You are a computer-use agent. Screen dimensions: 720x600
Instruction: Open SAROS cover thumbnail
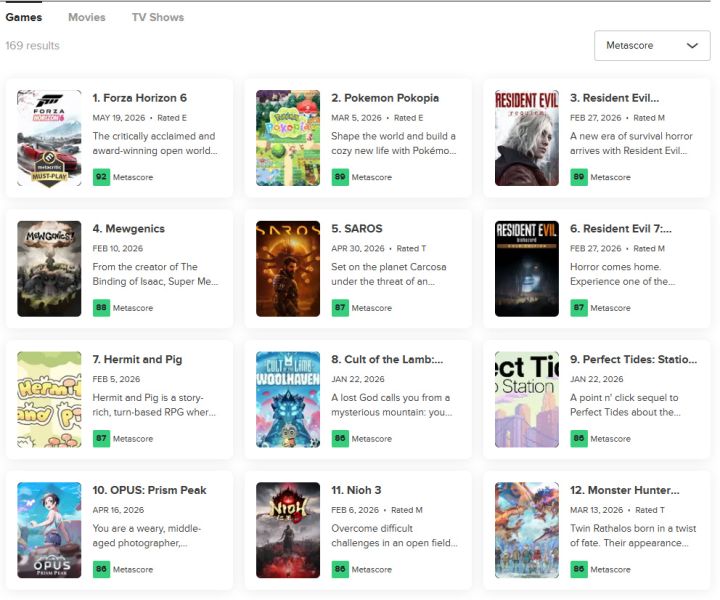tap(288, 269)
